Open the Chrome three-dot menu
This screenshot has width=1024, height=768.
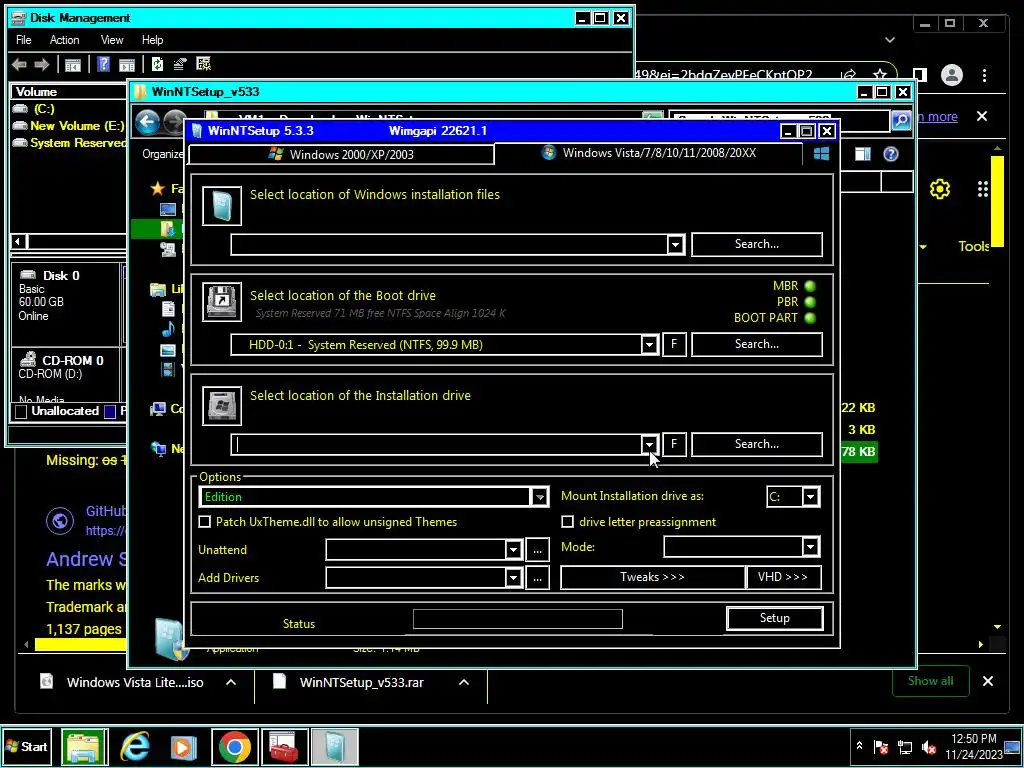[x=984, y=75]
